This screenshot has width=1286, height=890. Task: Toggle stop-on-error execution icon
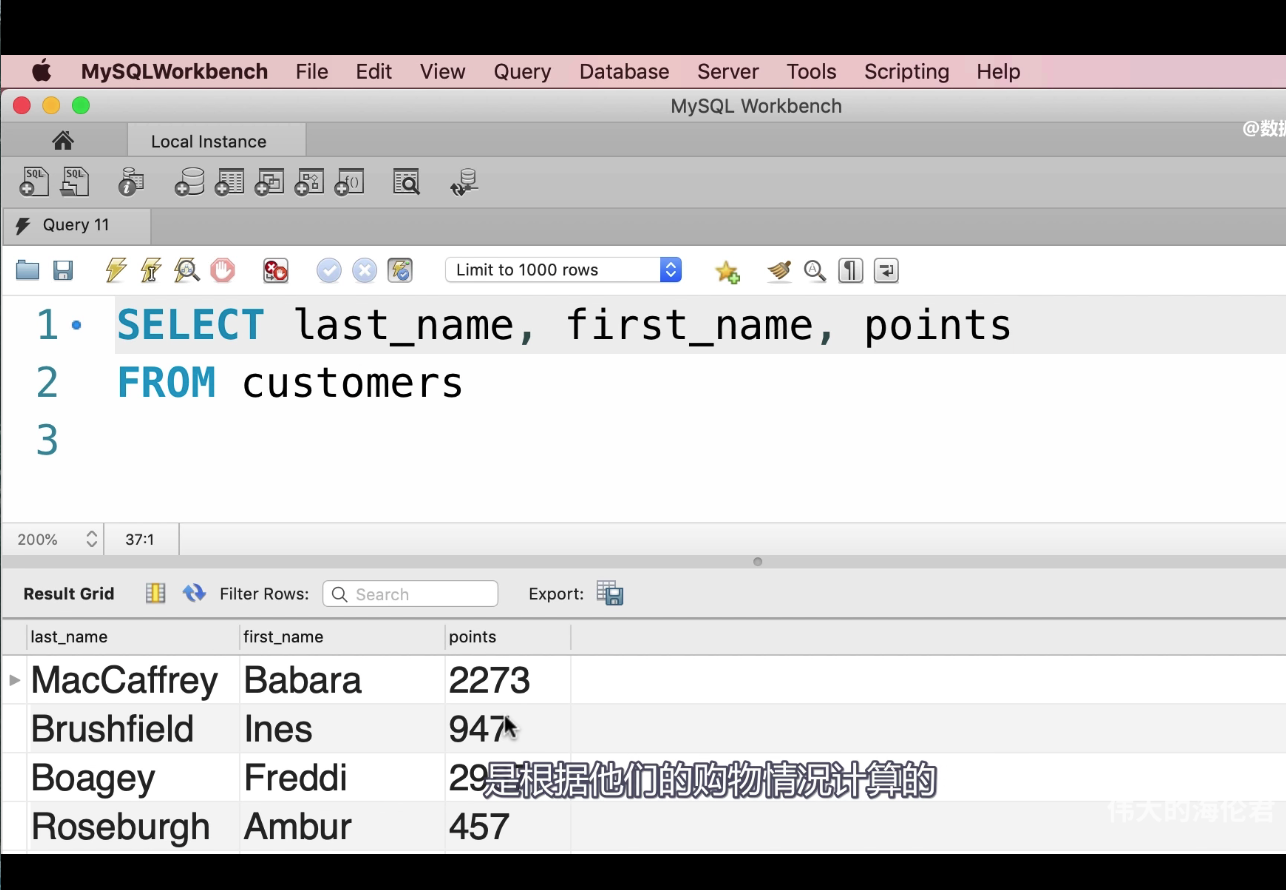pyautogui.click(x=275, y=270)
